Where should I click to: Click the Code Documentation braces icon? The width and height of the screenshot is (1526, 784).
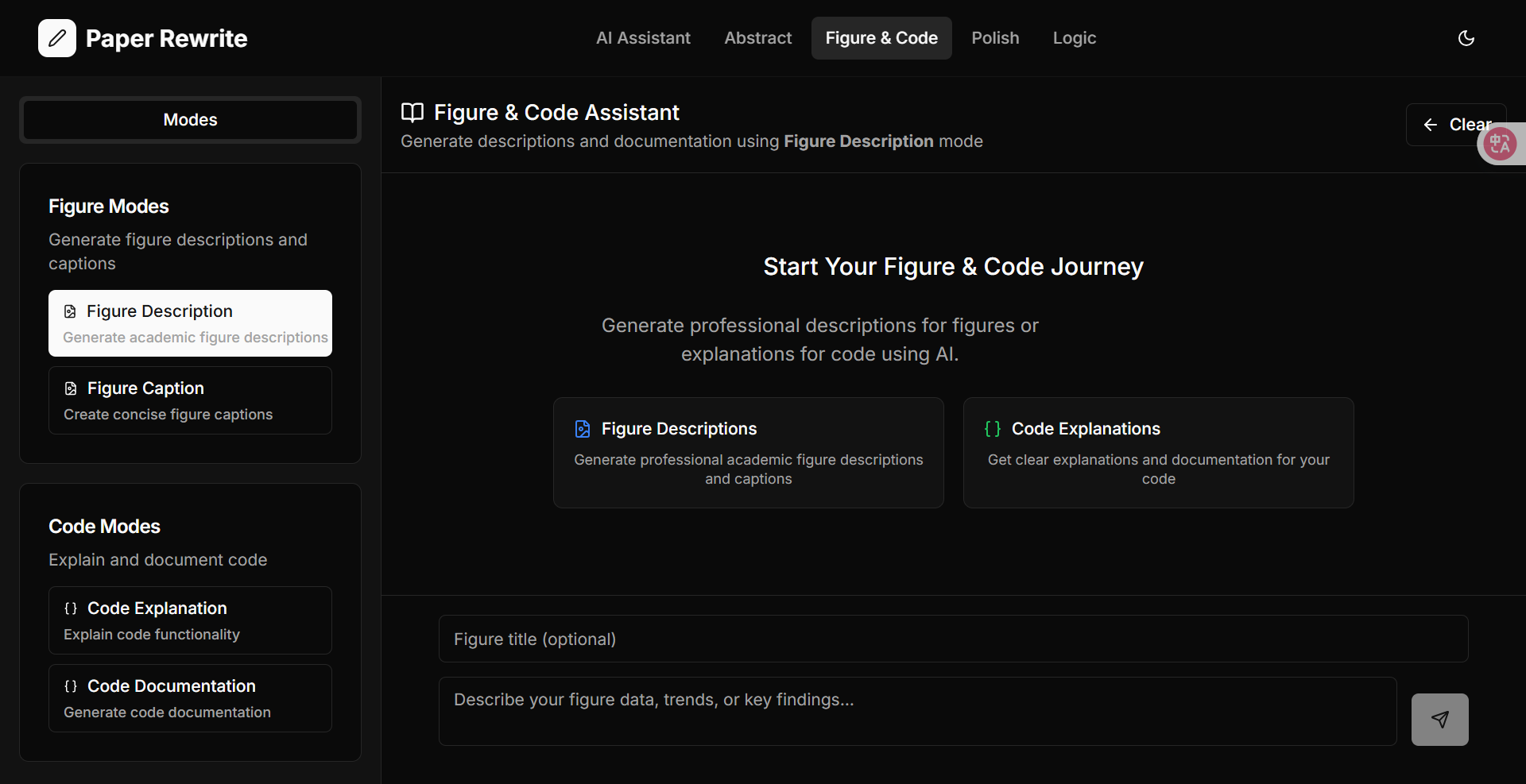(71, 686)
